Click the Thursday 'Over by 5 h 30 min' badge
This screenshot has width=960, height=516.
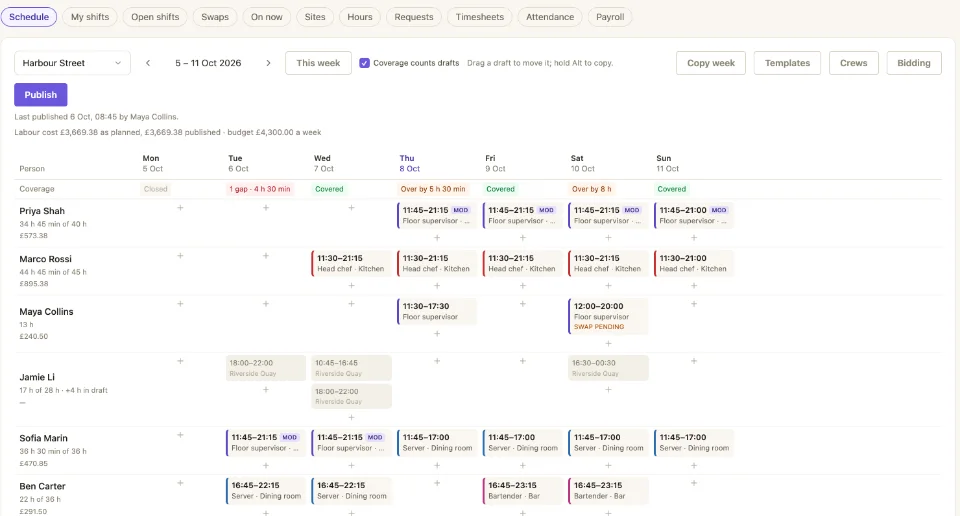click(x=433, y=189)
